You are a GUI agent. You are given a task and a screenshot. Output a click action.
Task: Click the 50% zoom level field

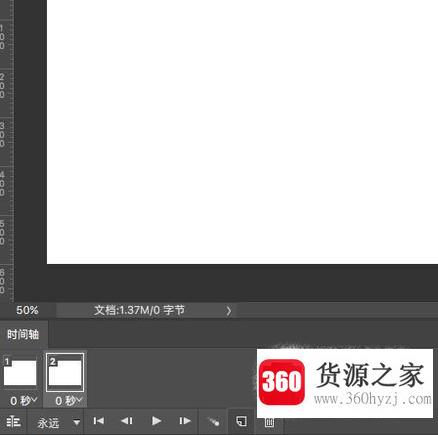click(27, 310)
